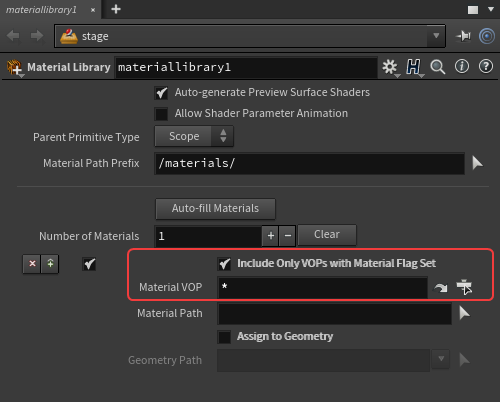Screen dimensions: 500x402
Task: Click the jump-to-operator arrow beside Material VOP
Action: coord(441,287)
